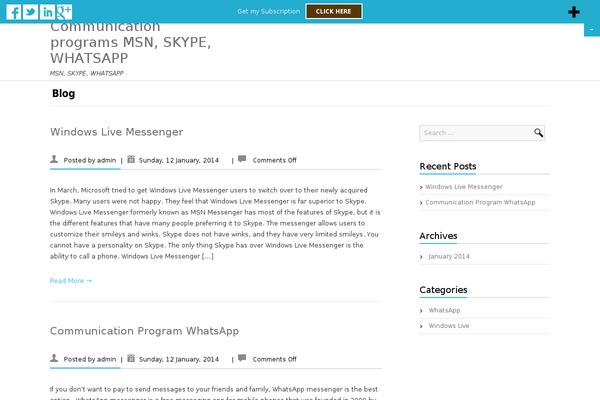The image size is (600, 400).
Task: Click calendar icon of Windows Live Messenger post
Action: [131, 159]
